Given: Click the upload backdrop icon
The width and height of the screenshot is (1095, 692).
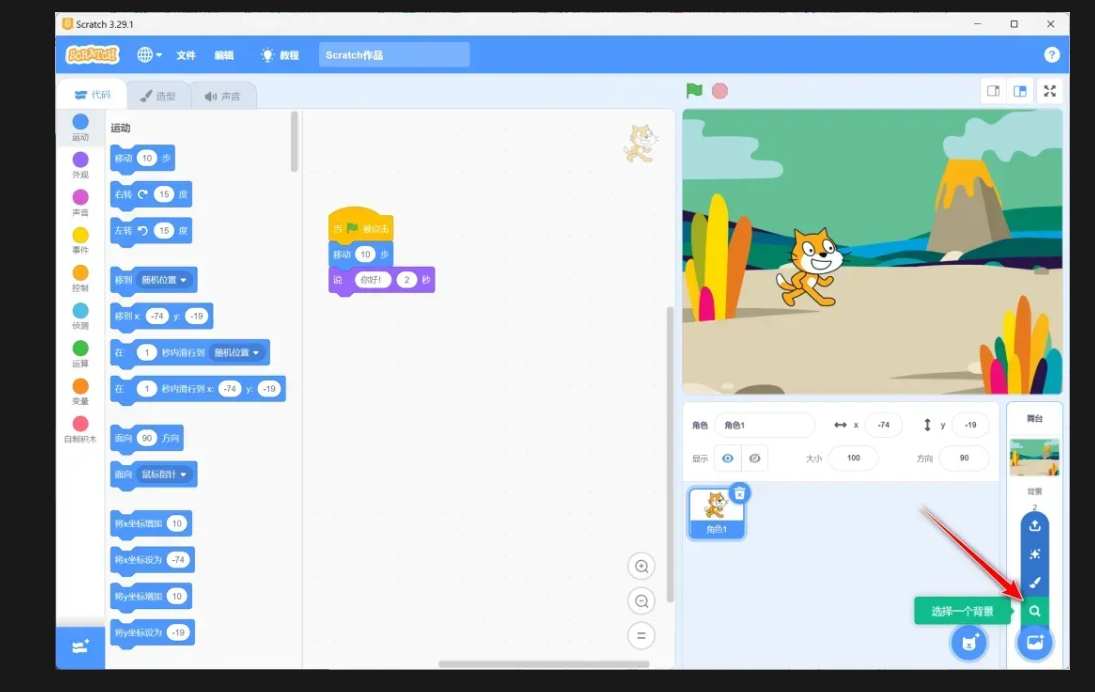Looking at the screenshot, I should point(1035,526).
